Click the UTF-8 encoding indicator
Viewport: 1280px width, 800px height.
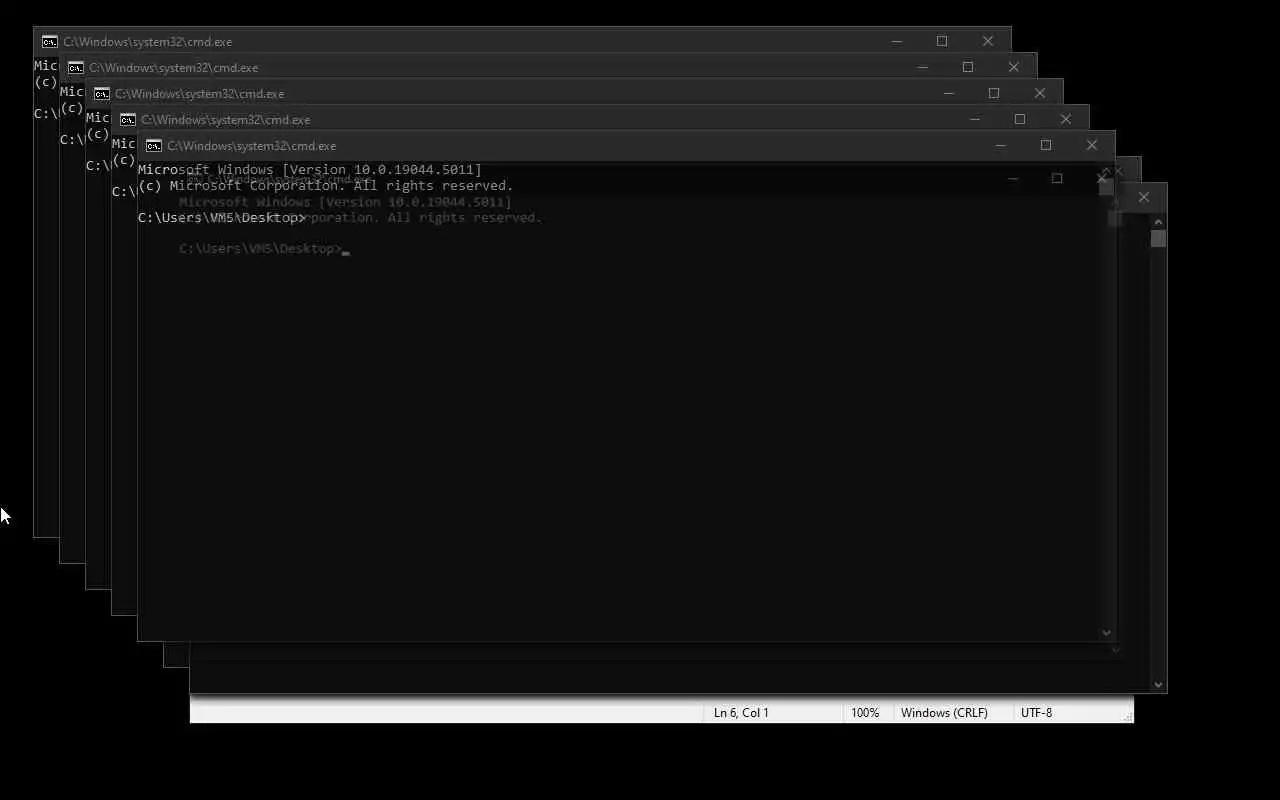[1036, 713]
